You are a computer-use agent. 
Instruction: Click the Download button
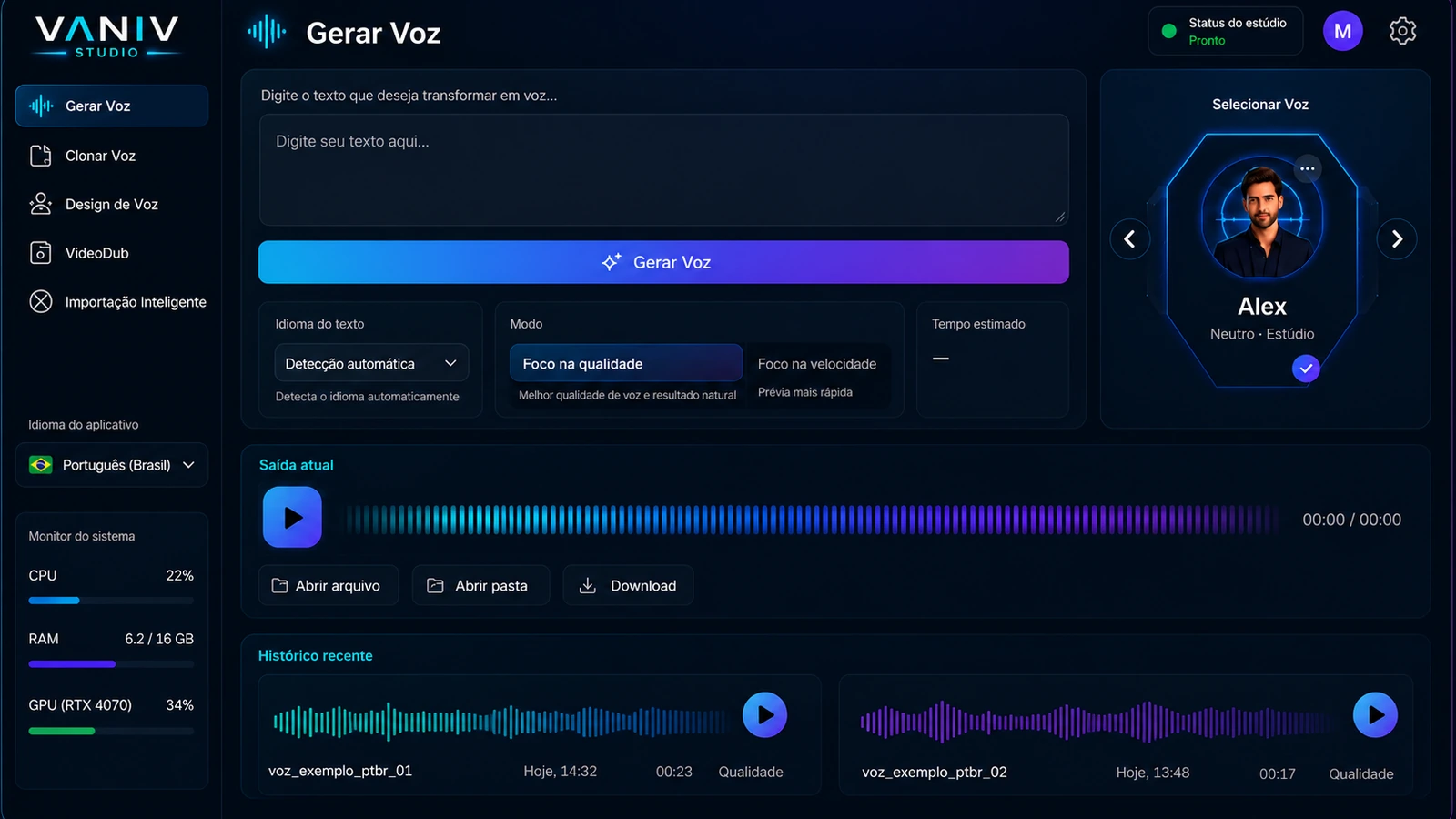click(628, 586)
